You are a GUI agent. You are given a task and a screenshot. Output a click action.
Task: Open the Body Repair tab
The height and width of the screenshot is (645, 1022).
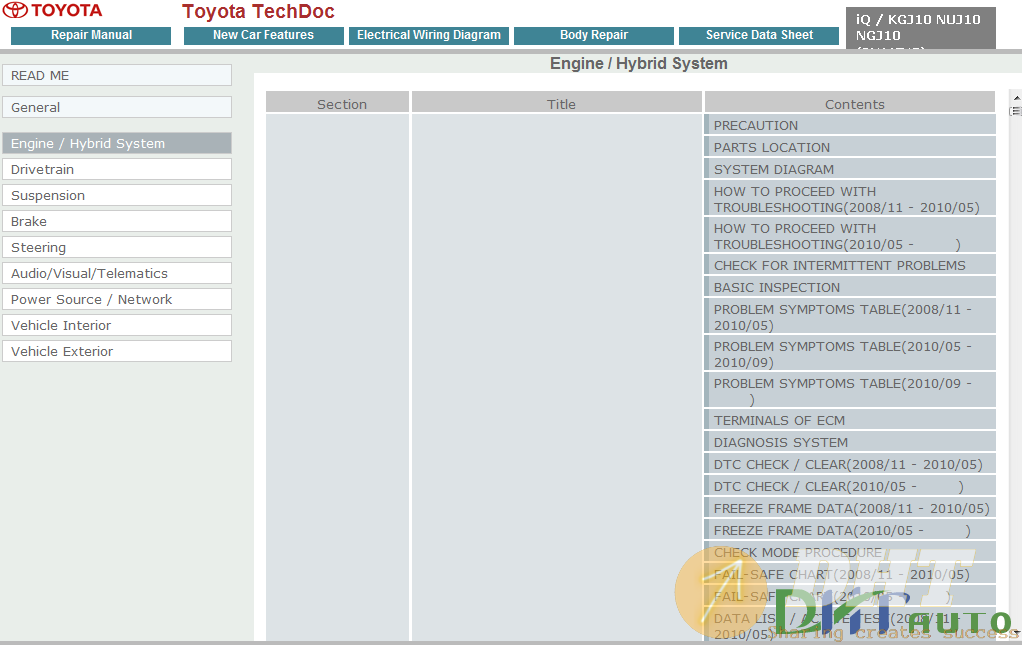point(594,35)
